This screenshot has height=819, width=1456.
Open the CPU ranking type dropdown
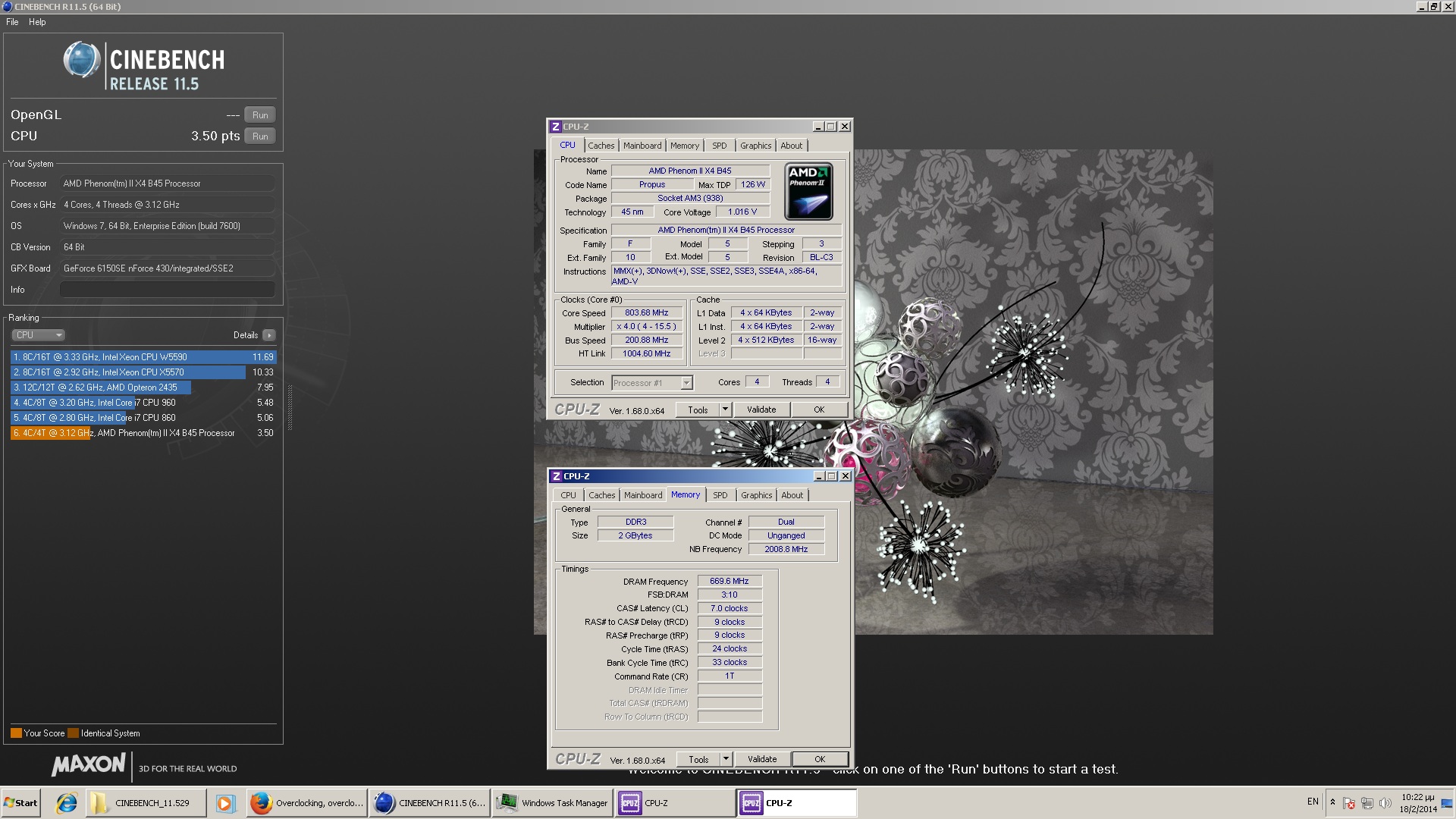(38, 335)
